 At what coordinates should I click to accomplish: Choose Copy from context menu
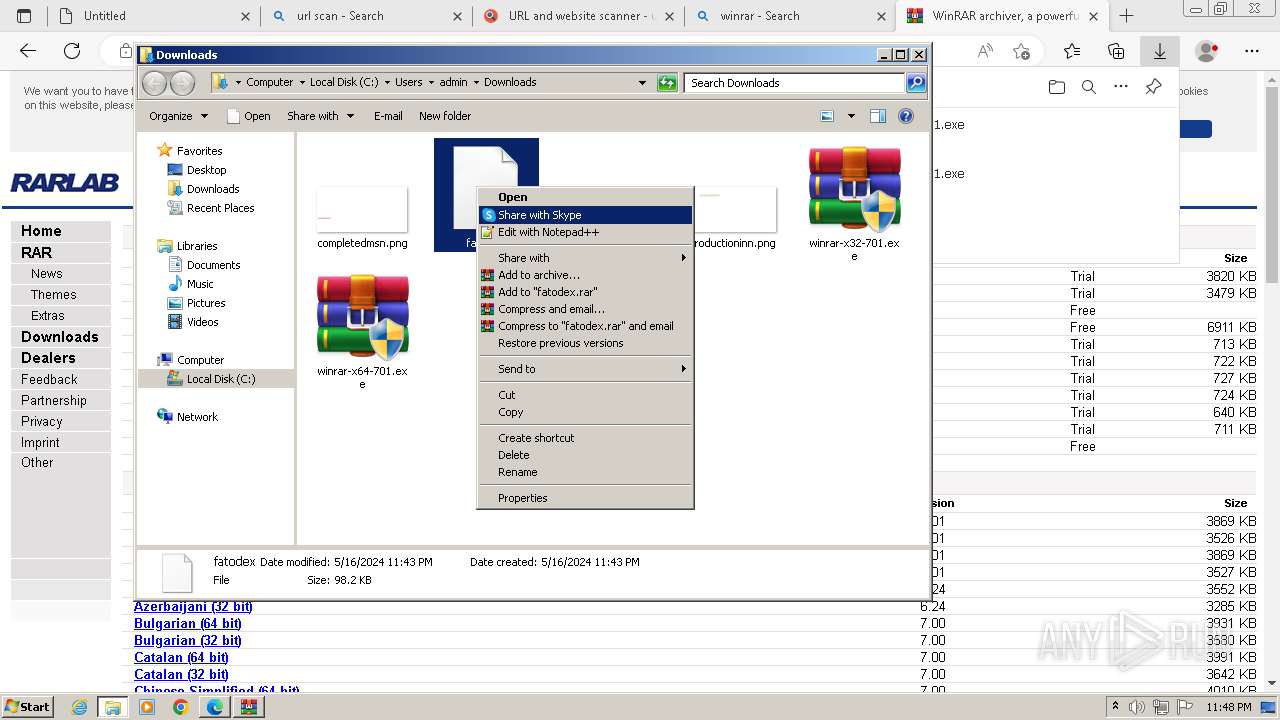[x=585, y=412]
